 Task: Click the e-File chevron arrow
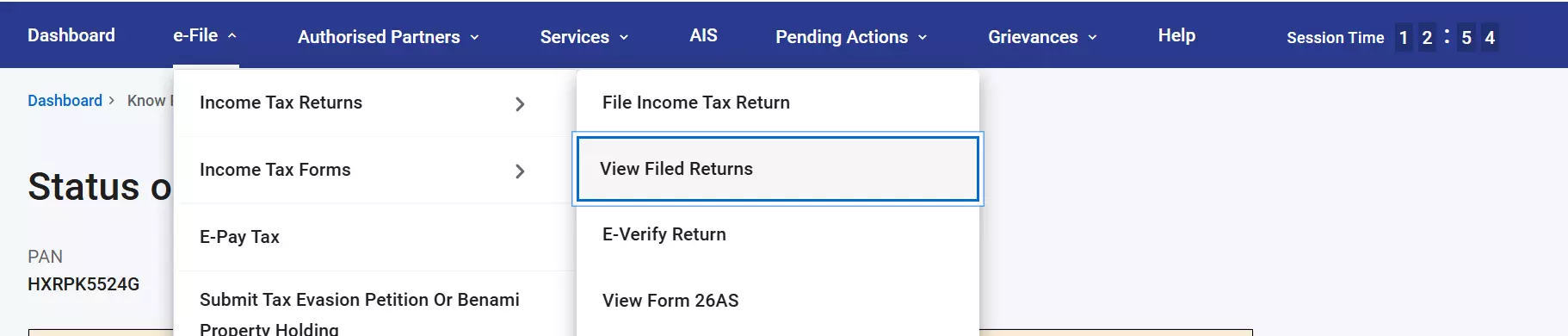pyautogui.click(x=231, y=36)
